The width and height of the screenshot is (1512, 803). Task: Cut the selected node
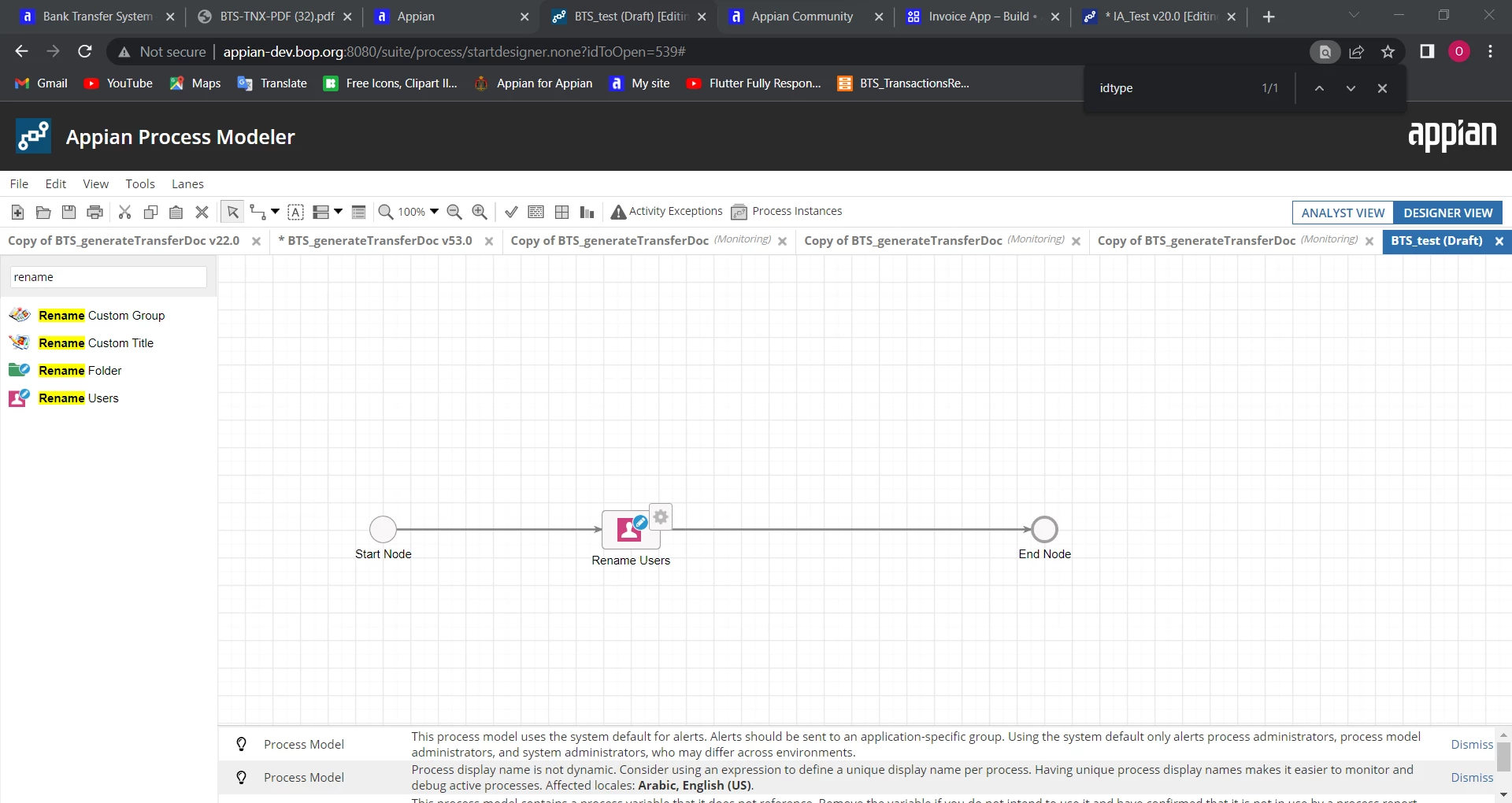(x=124, y=212)
